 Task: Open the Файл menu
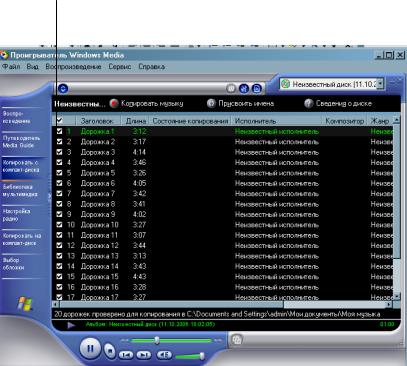(x=11, y=67)
